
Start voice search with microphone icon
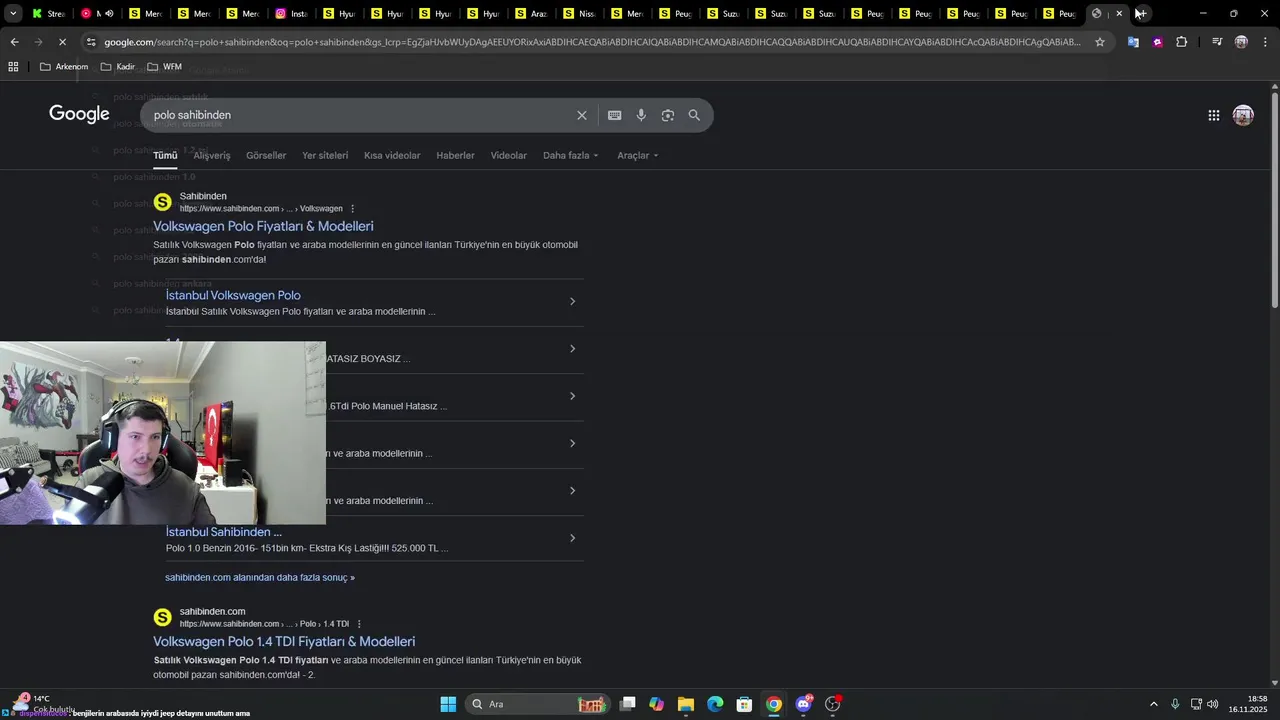pyautogui.click(x=642, y=115)
